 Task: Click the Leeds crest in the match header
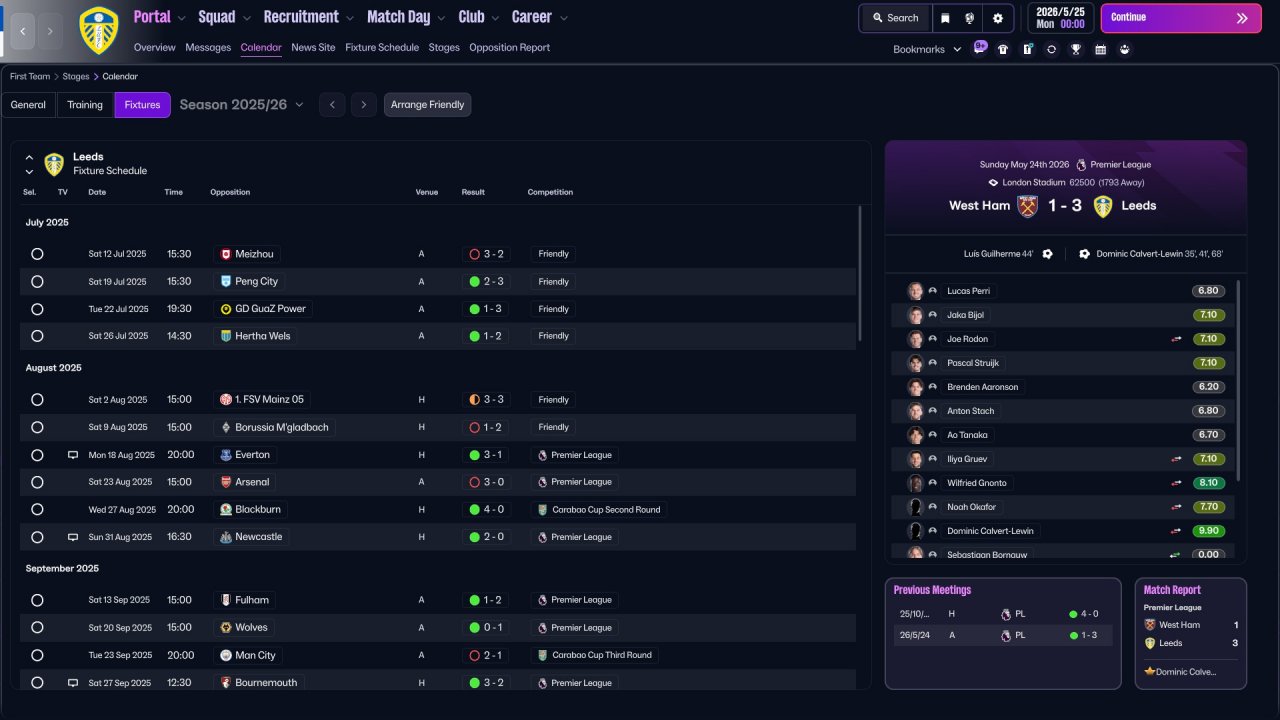click(x=1103, y=206)
